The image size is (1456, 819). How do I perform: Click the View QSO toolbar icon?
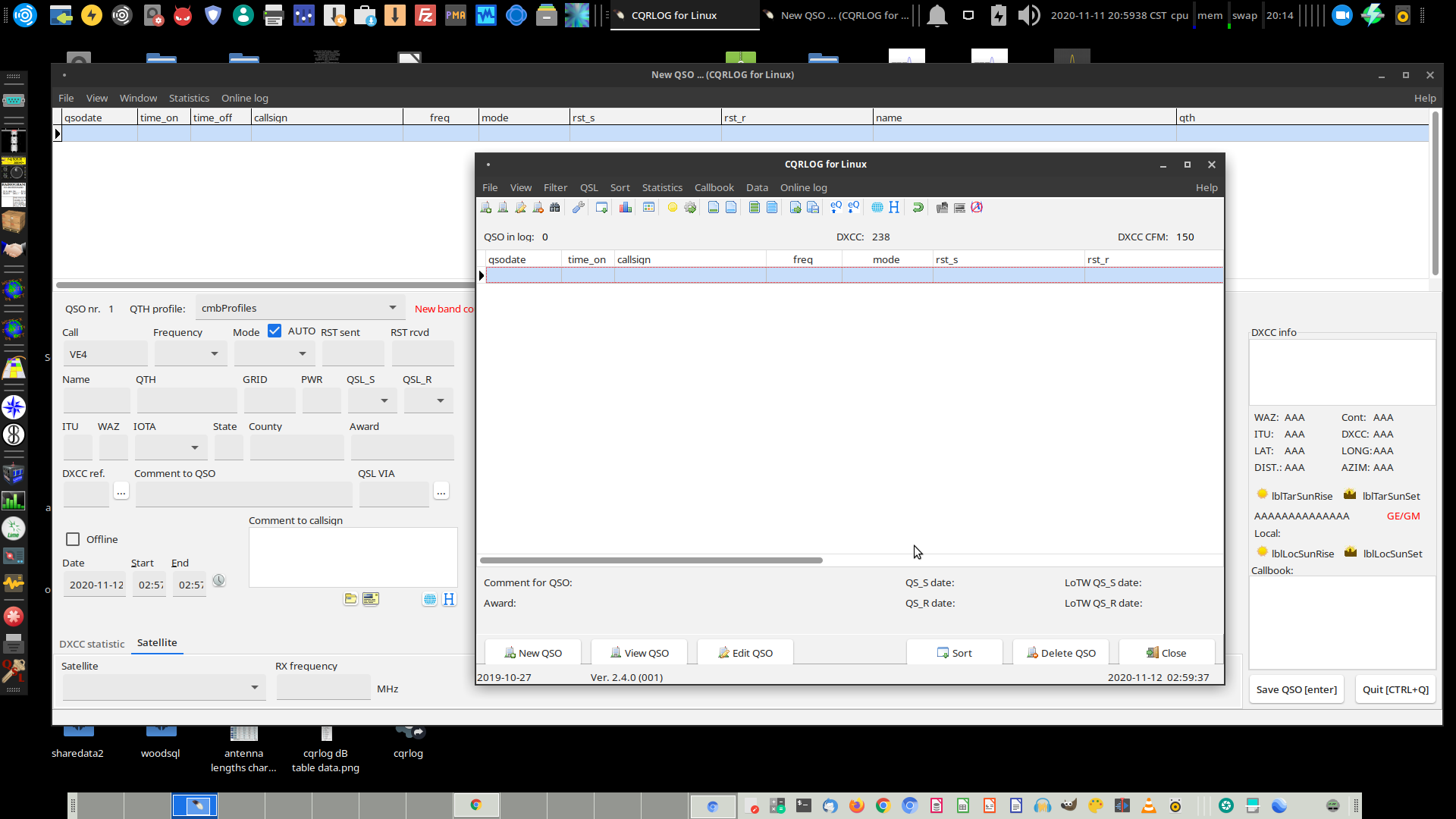(x=503, y=207)
